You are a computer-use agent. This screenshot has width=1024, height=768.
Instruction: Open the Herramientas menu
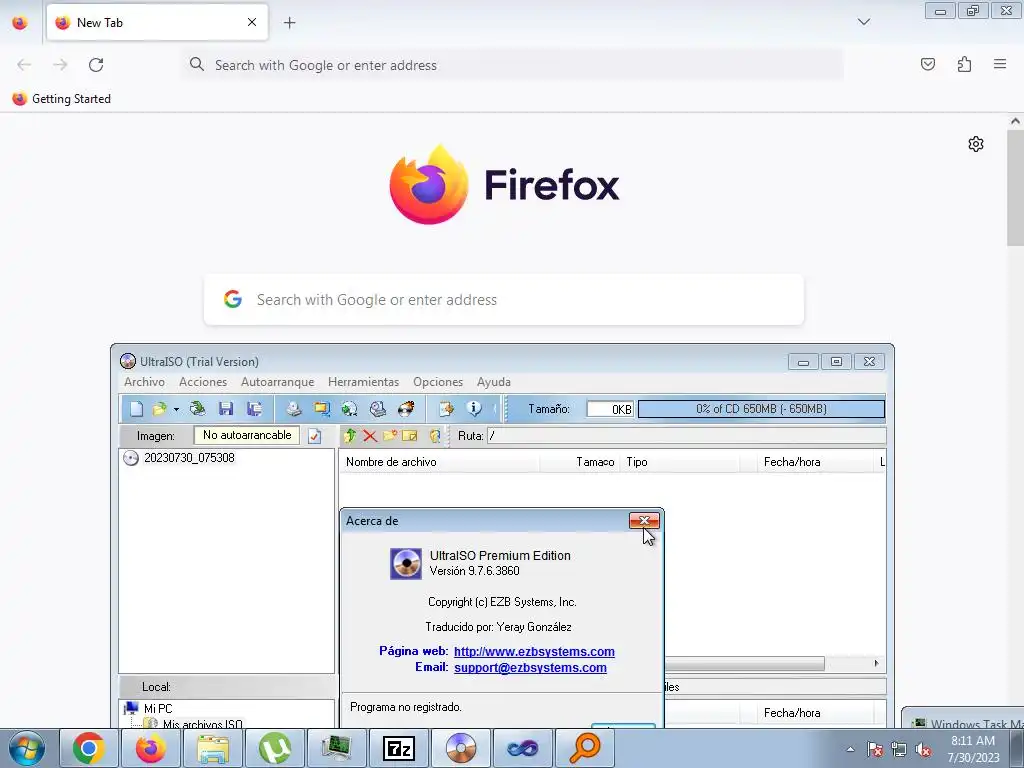363,382
